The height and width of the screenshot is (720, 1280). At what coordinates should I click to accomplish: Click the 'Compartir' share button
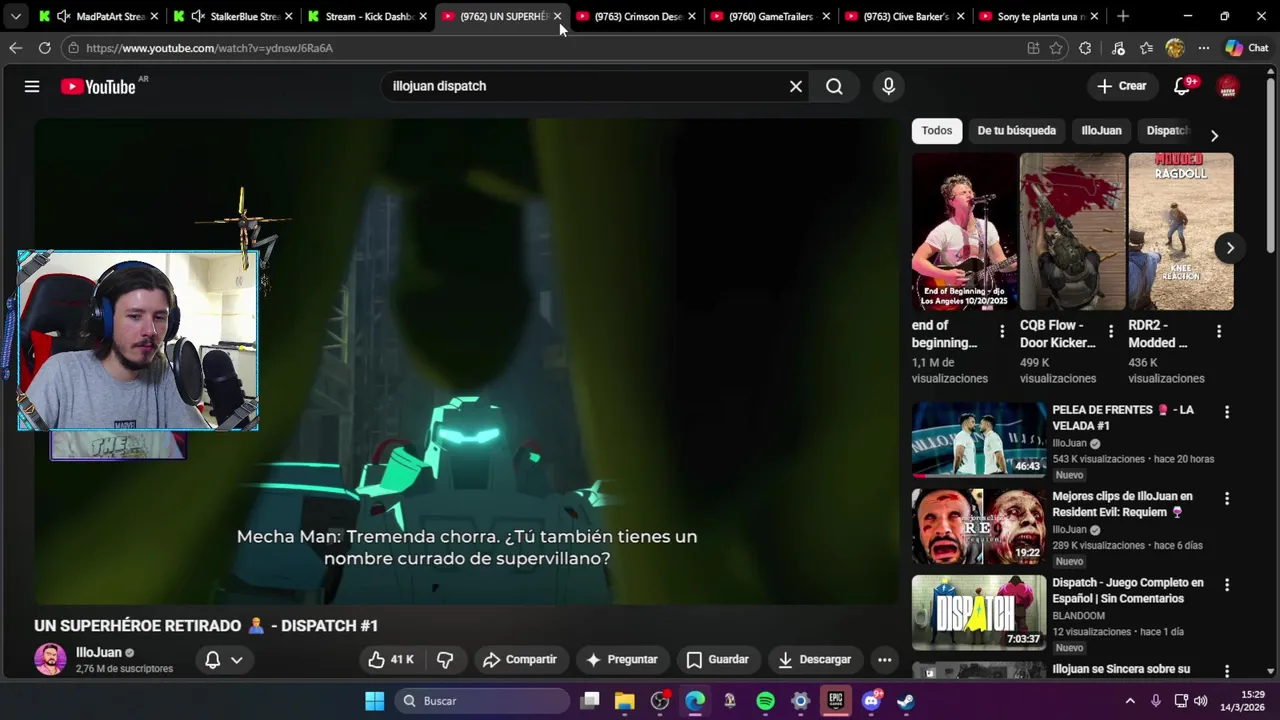click(520, 659)
